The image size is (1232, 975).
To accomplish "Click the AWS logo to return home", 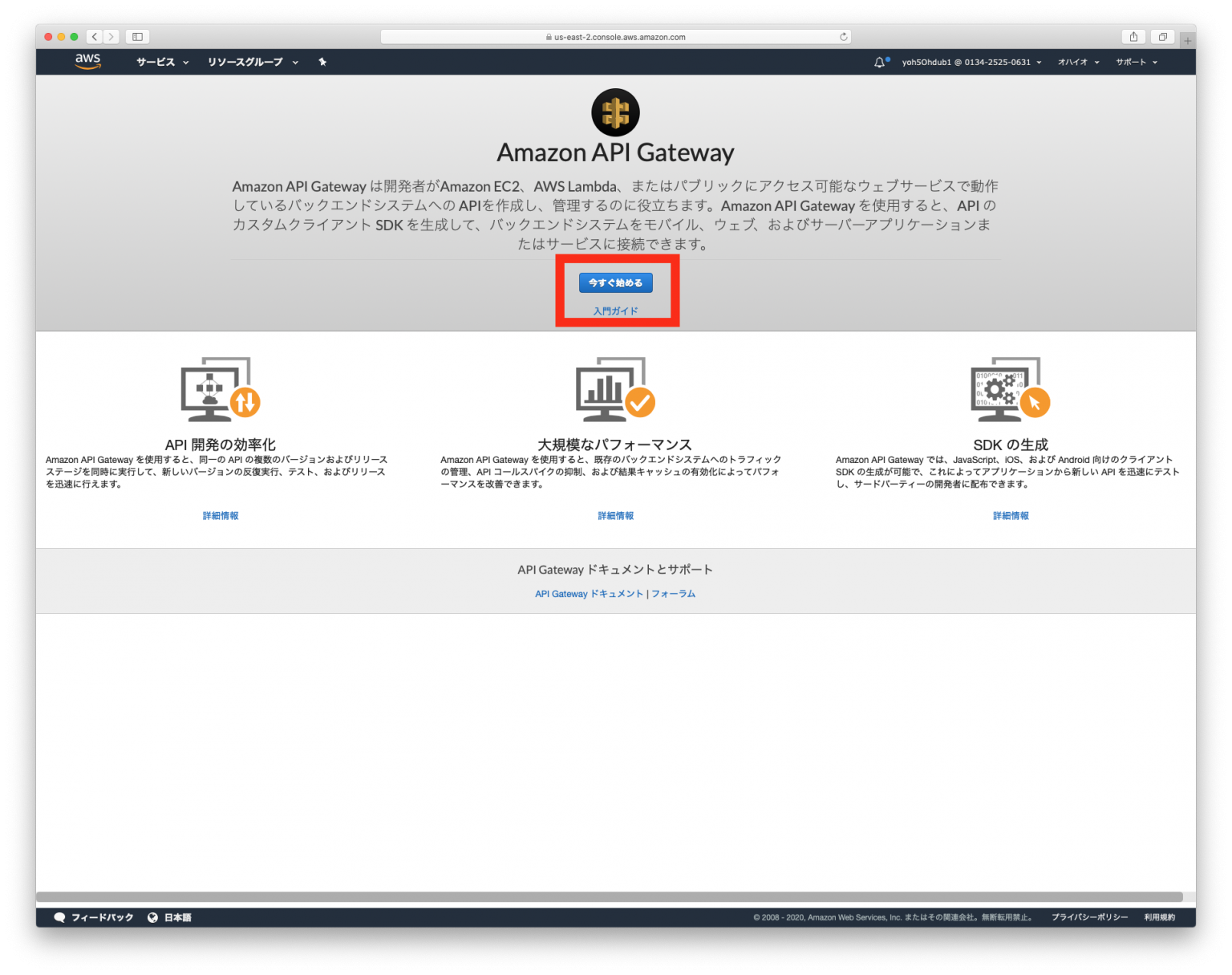I will tap(87, 61).
